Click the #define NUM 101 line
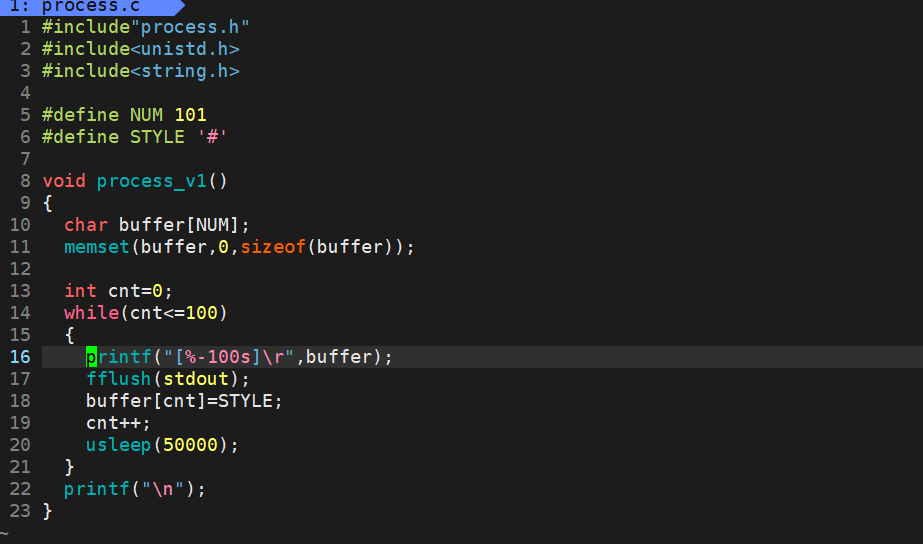Viewport: 923px width, 544px height. [124, 115]
